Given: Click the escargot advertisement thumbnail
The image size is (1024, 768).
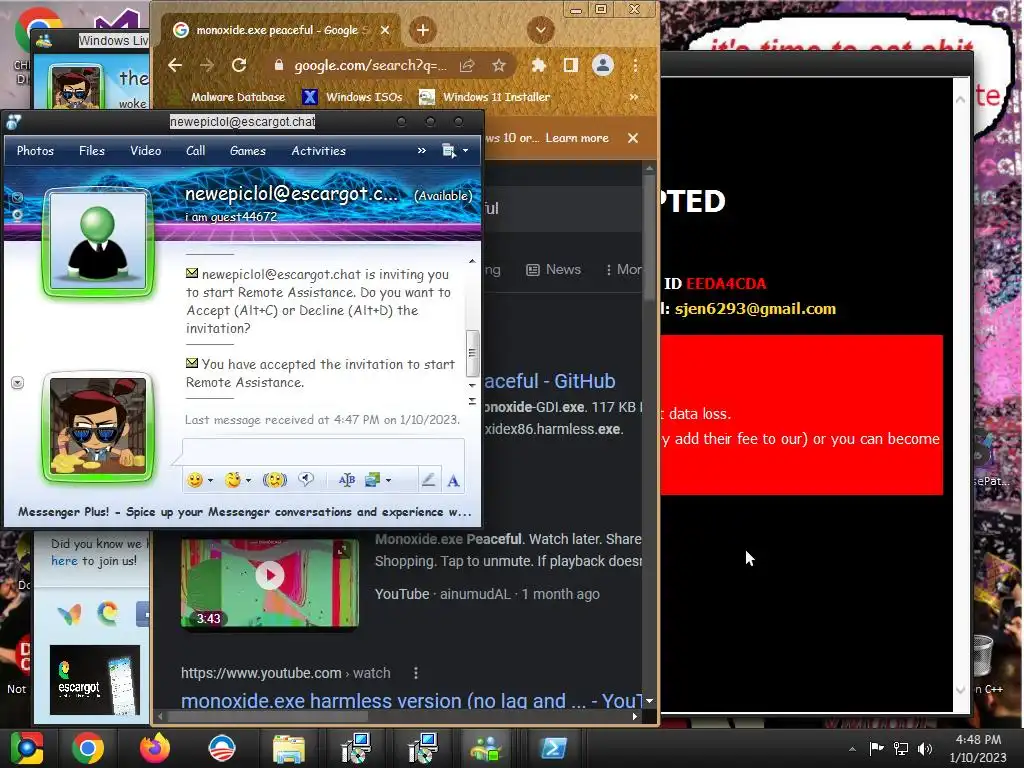Looking at the screenshot, I should [x=95, y=680].
